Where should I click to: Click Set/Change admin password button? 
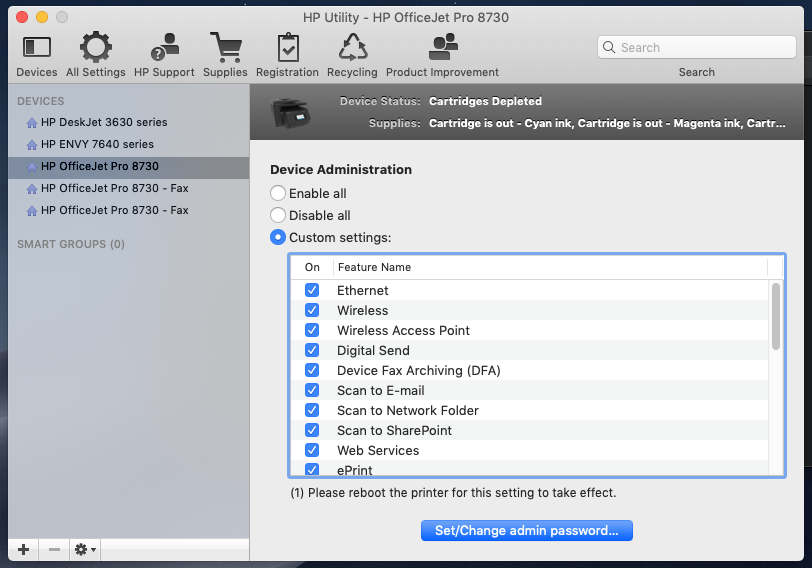(x=527, y=530)
